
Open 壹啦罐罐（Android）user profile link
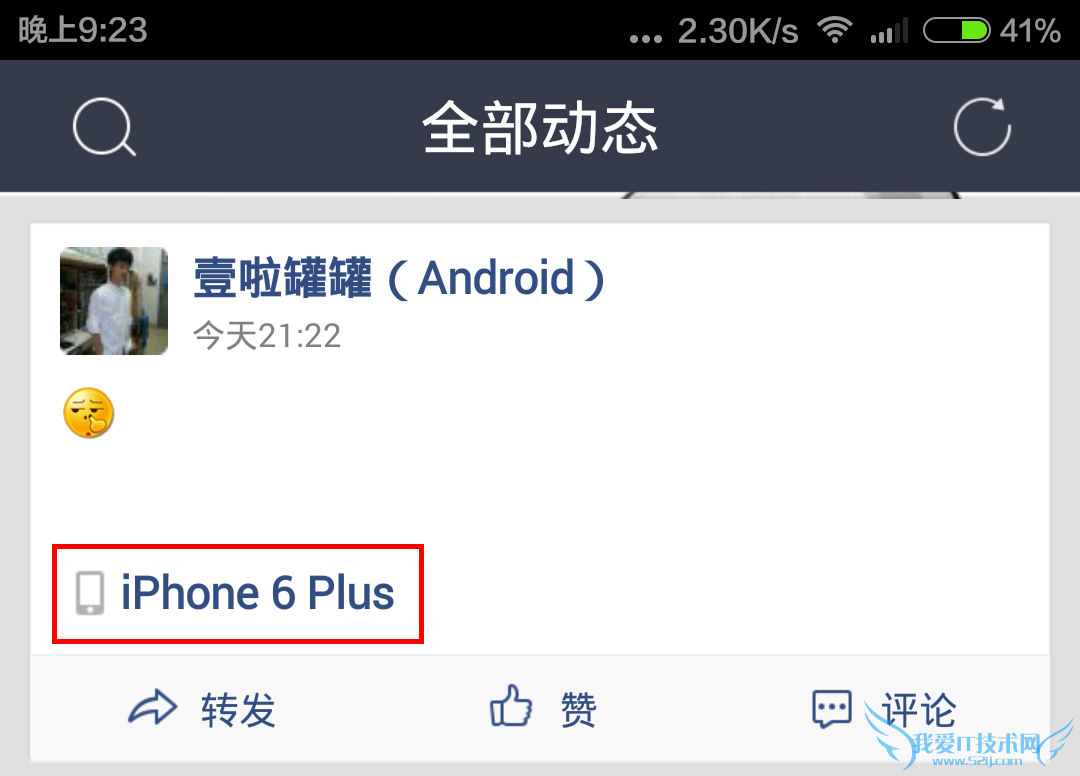(x=399, y=278)
